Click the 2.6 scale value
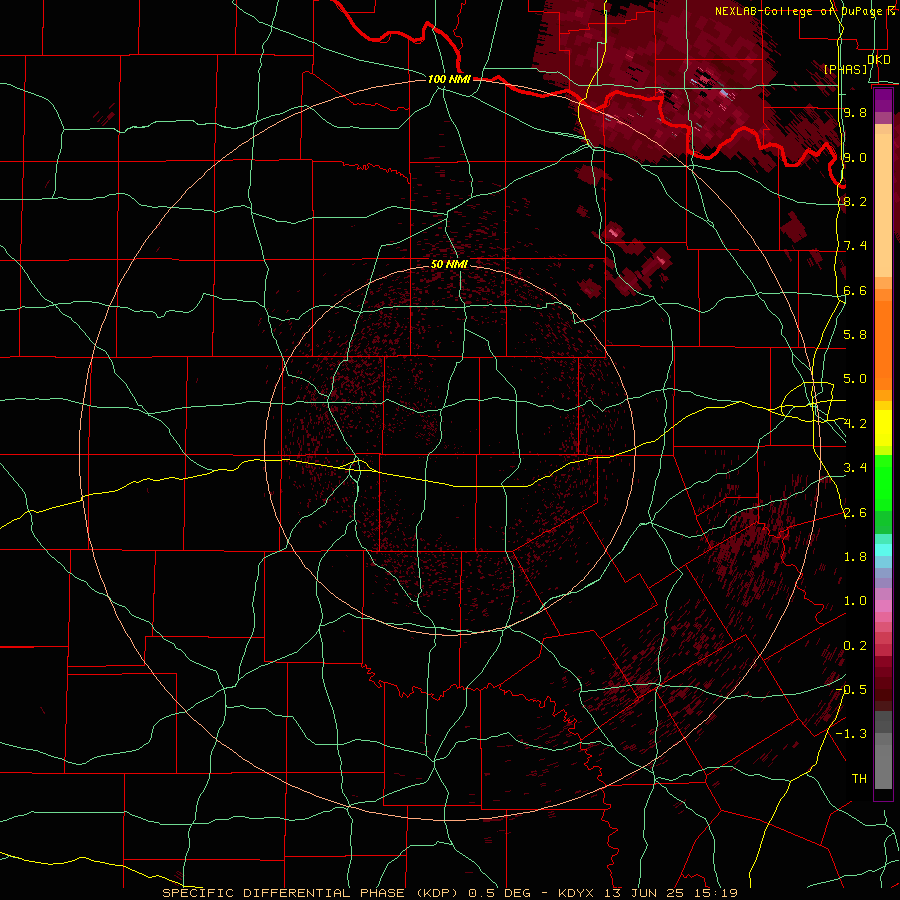 point(855,512)
